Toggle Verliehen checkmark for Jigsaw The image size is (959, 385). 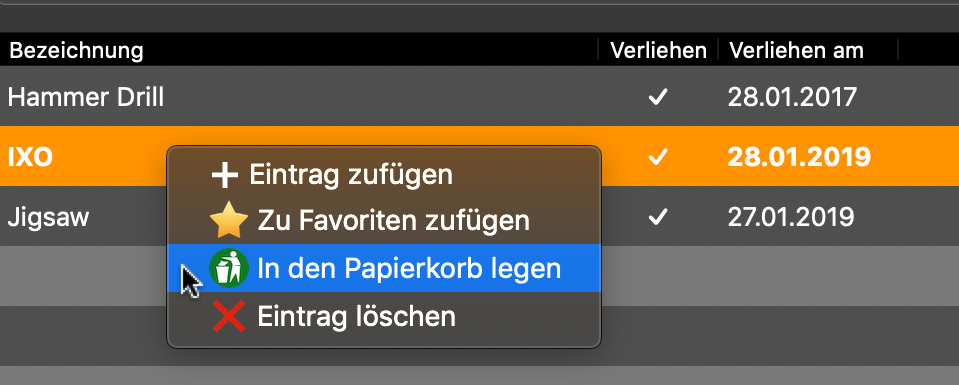[x=657, y=217]
